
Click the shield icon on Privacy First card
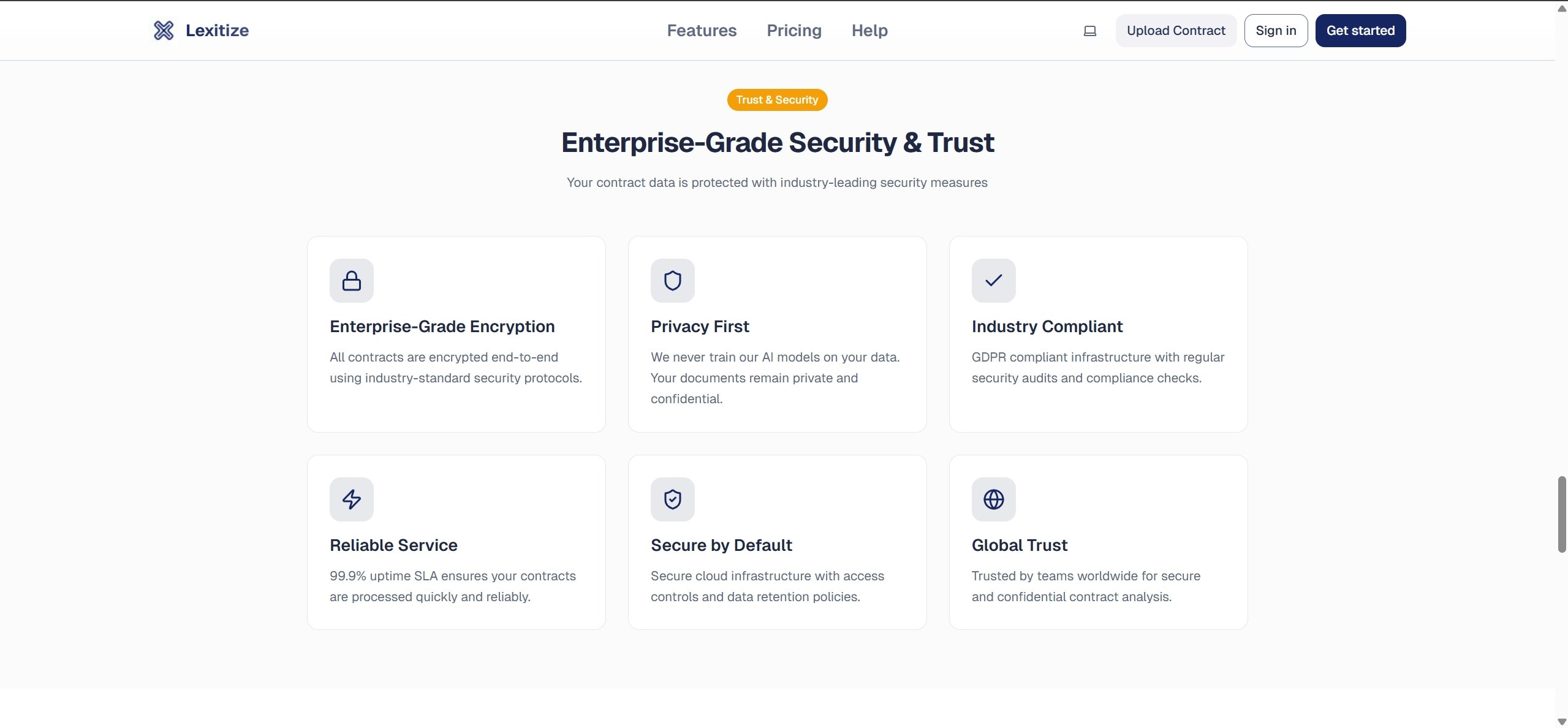click(x=672, y=280)
